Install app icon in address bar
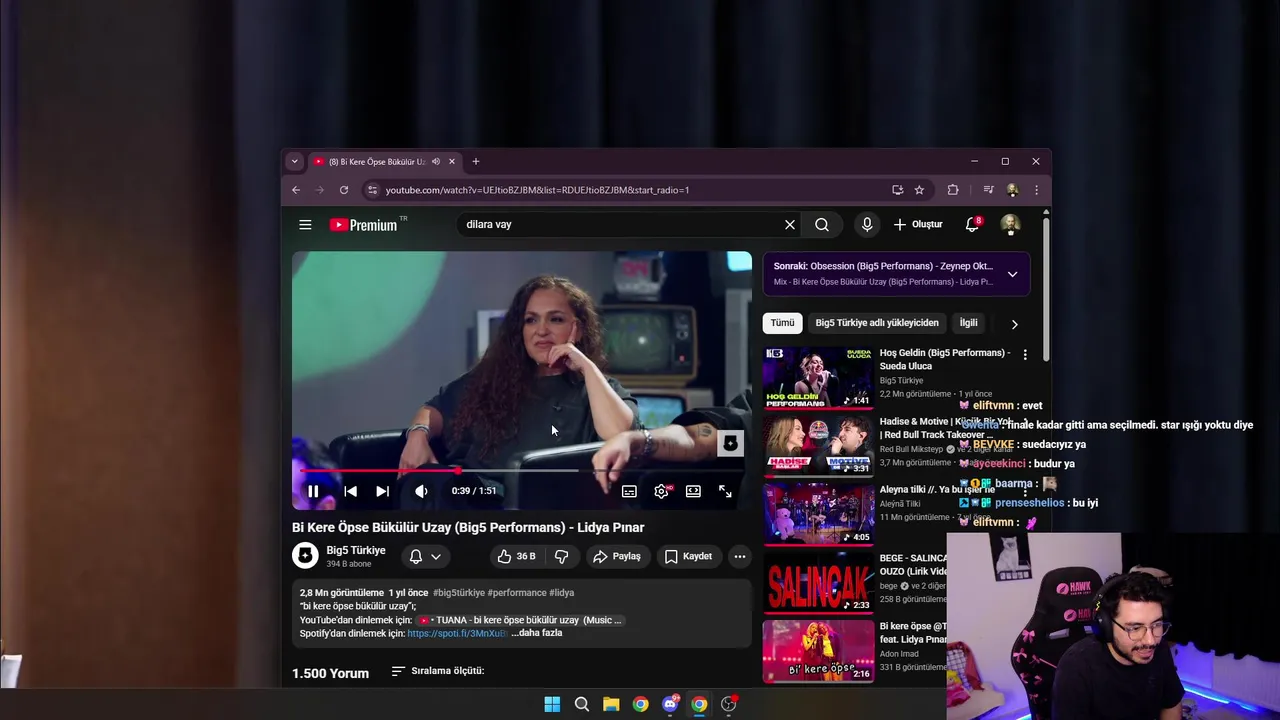Viewport: 1280px width, 720px height. coord(898,190)
